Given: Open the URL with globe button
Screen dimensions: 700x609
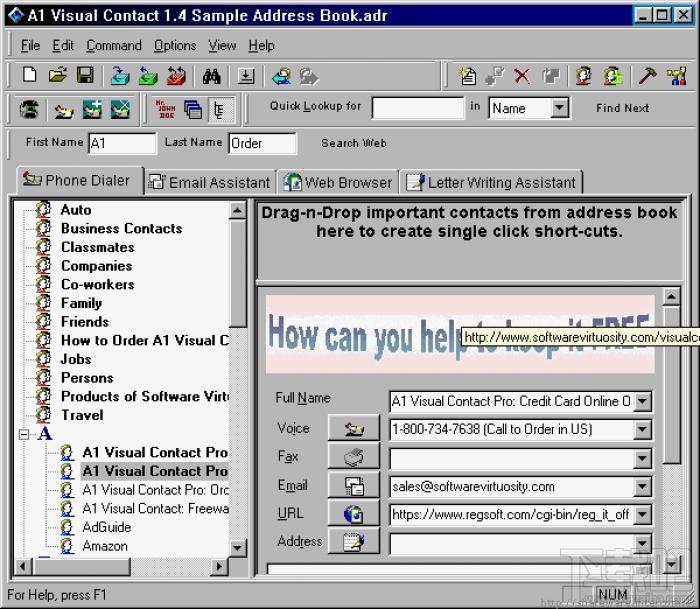Looking at the screenshot, I should (x=354, y=513).
